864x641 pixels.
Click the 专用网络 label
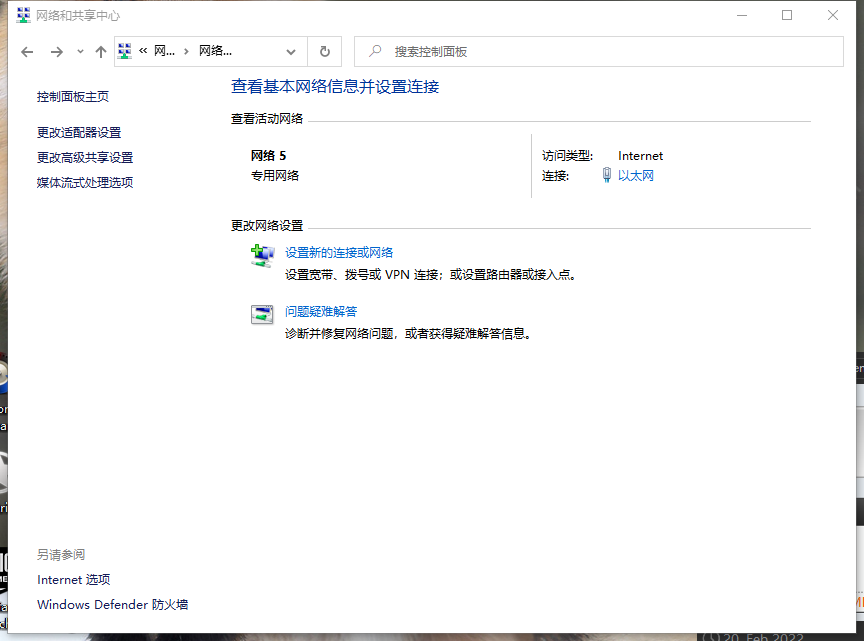pyautogui.click(x=275, y=176)
